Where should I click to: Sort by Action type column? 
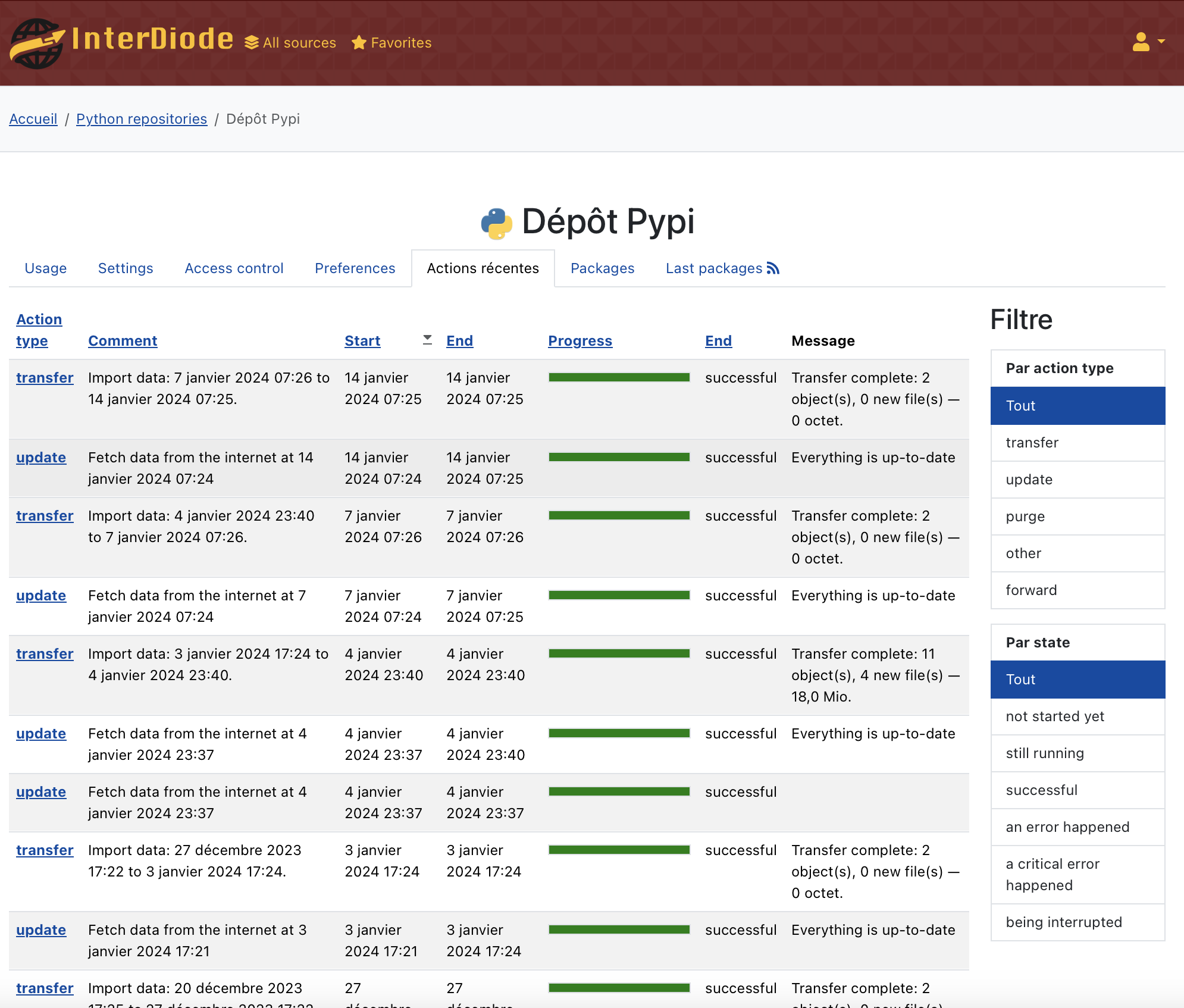[39, 330]
